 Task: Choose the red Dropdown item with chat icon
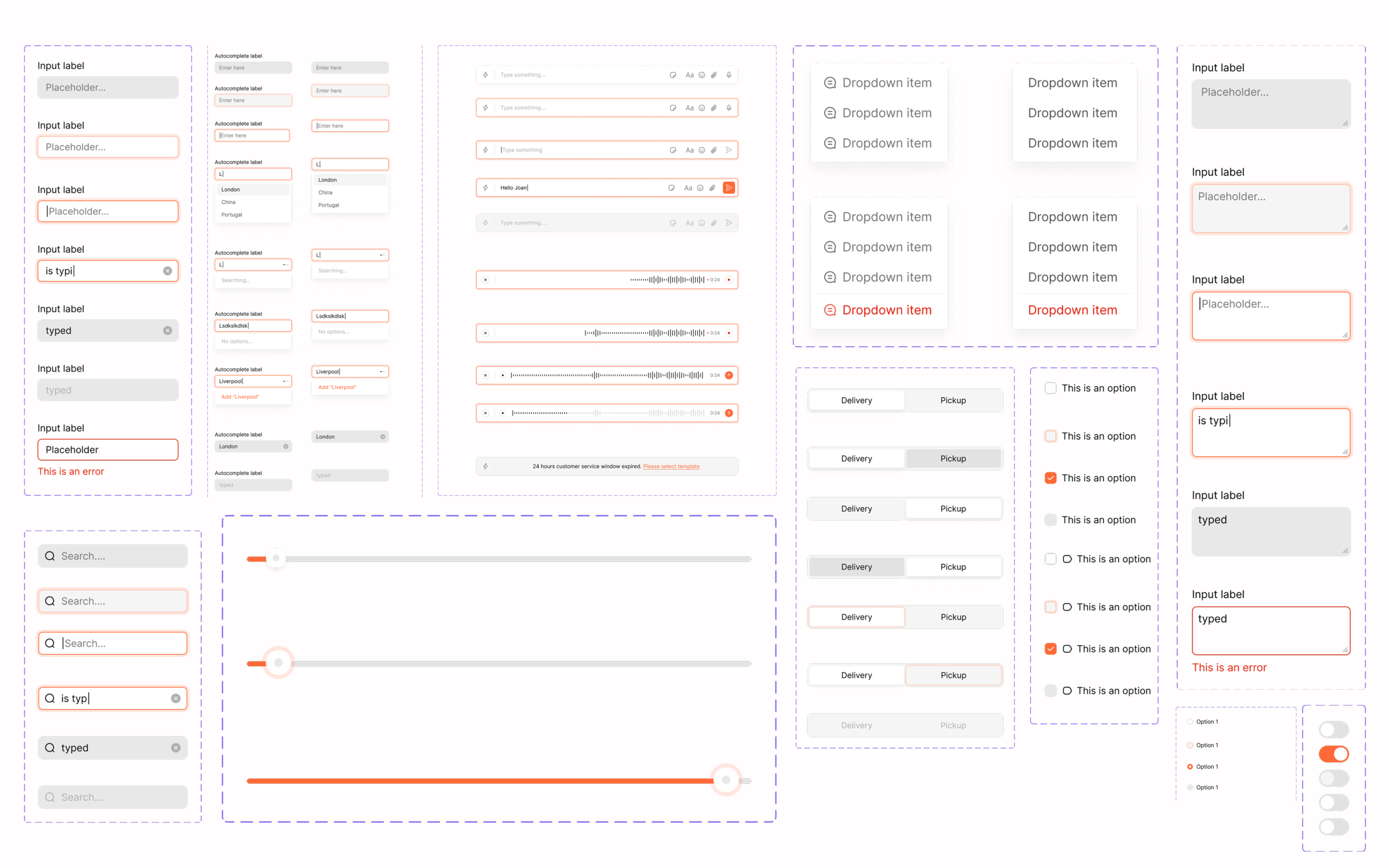[878, 310]
